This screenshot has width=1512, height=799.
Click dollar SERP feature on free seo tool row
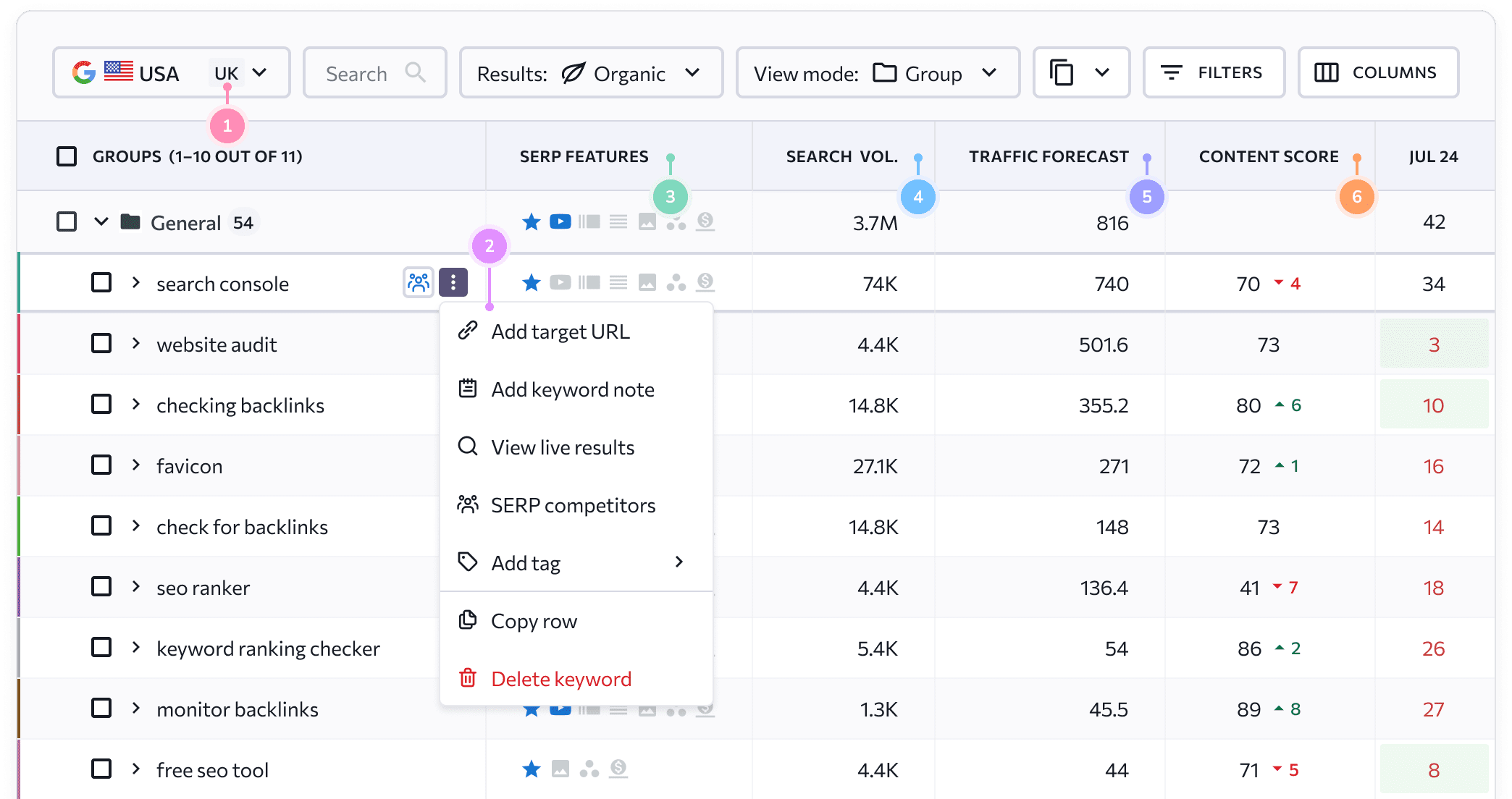618,769
